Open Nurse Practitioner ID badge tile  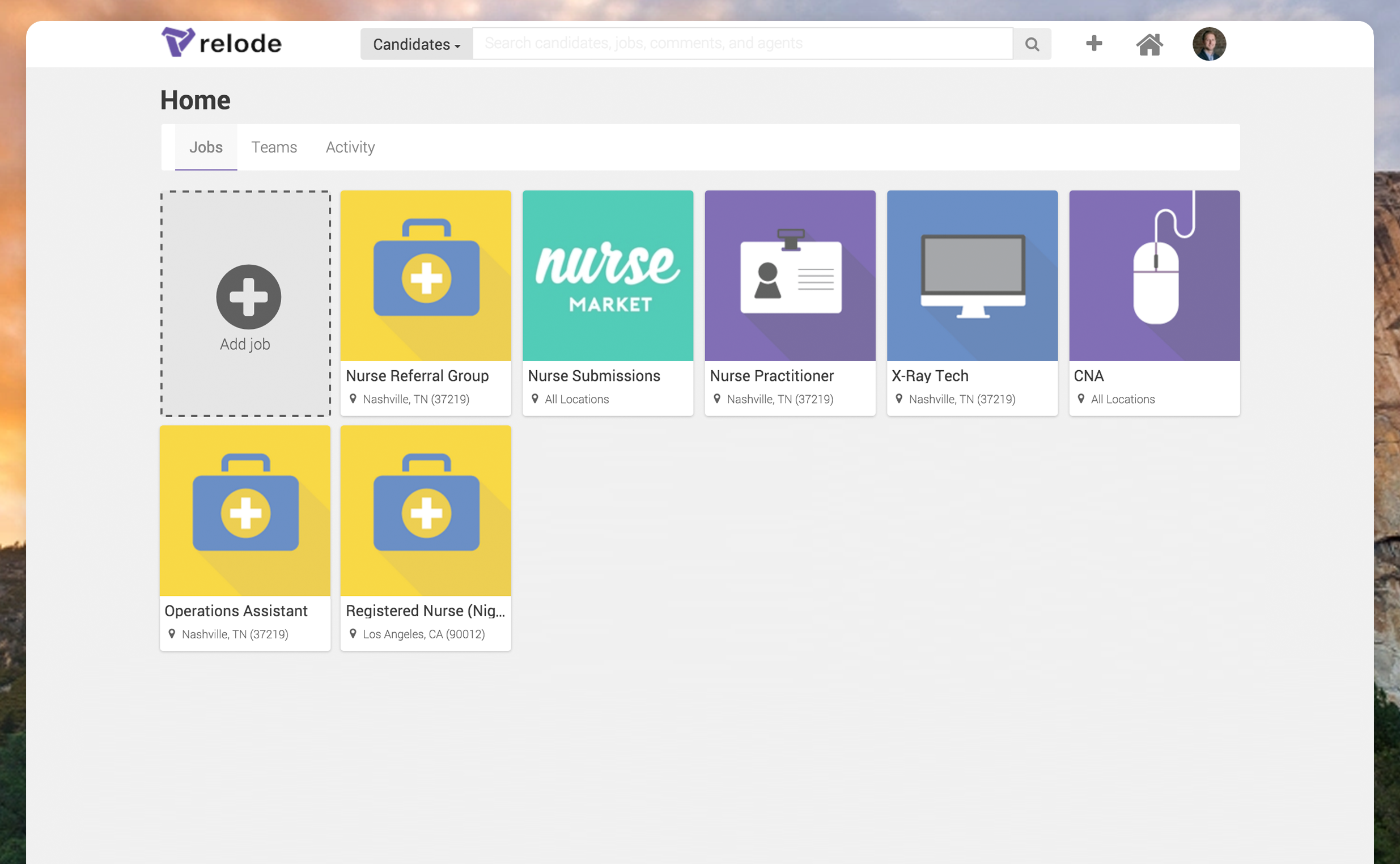[790, 276]
